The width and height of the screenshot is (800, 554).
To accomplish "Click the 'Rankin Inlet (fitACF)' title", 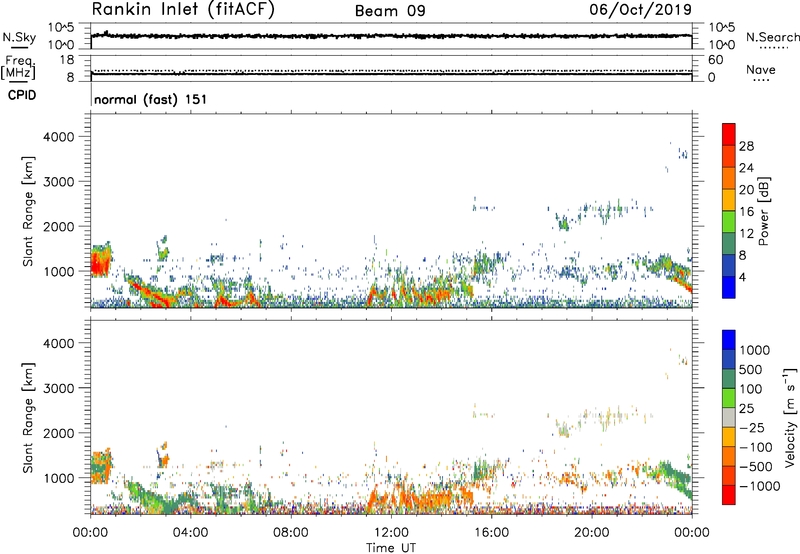I will coord(183,9).
